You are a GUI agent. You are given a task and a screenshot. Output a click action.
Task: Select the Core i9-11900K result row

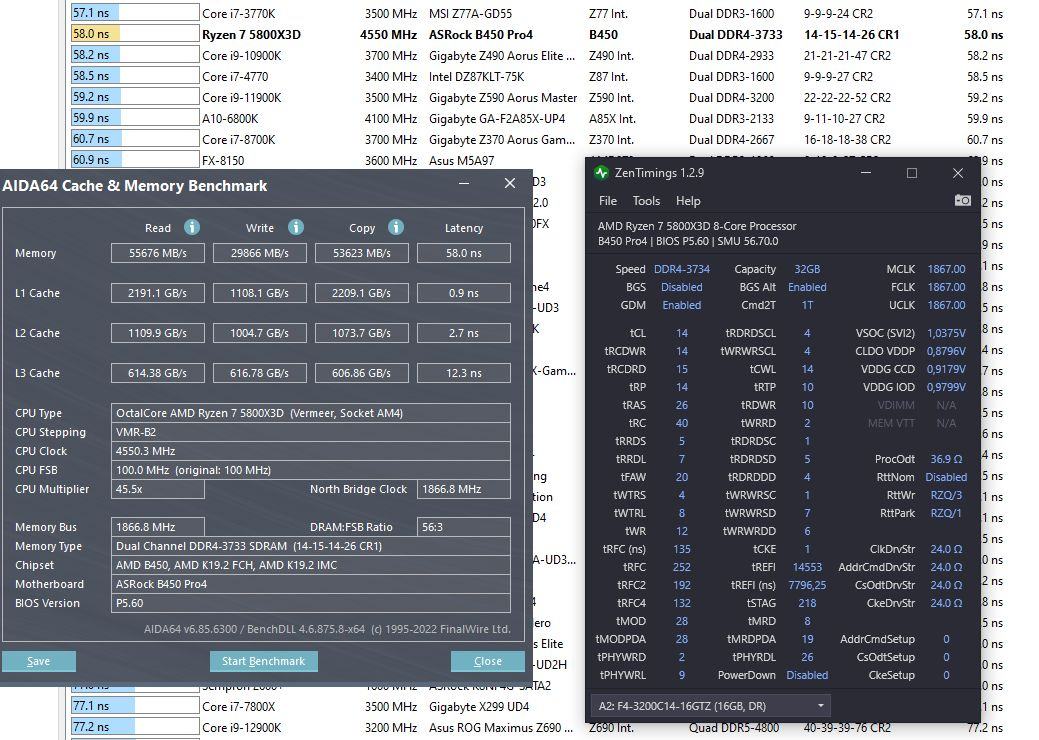[x=537, y=97]
